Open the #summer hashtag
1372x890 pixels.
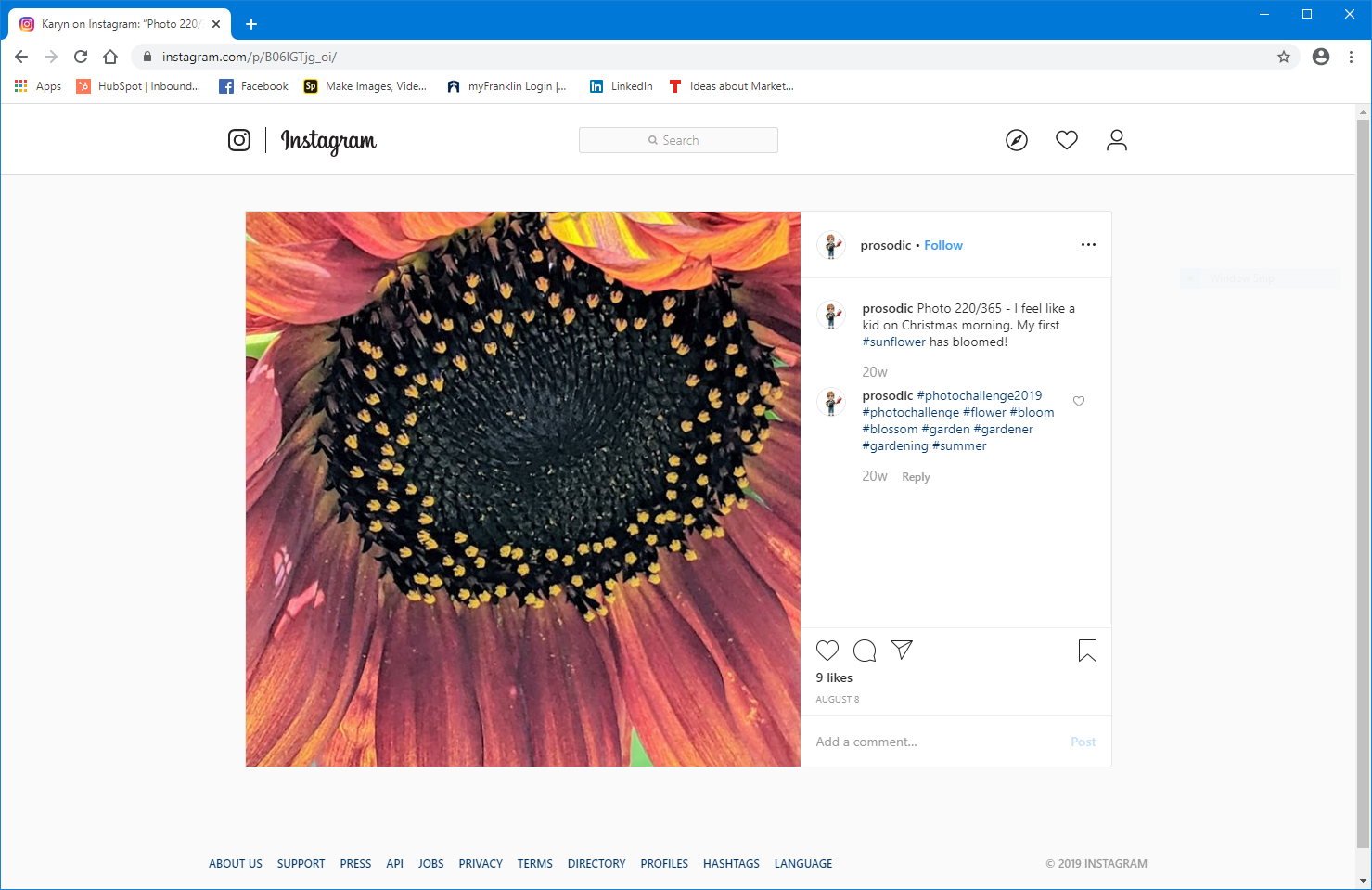point(959,445)
